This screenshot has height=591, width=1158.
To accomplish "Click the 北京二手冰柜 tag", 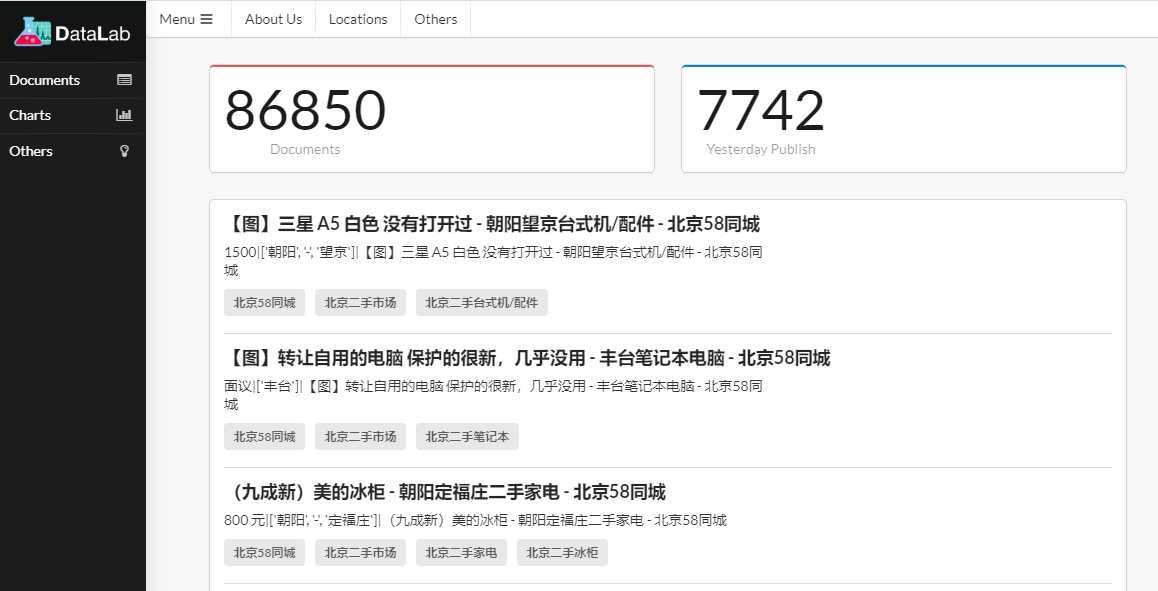I will point(562,553).
